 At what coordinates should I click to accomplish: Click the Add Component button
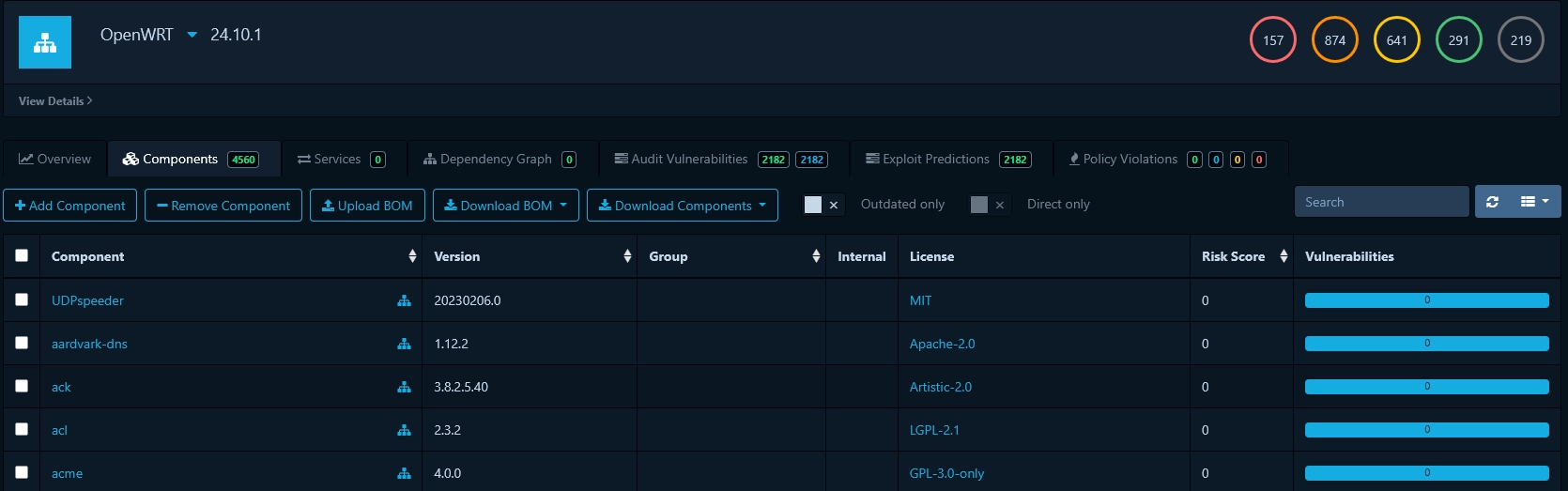pyautogui.click(x=70, y=206)
